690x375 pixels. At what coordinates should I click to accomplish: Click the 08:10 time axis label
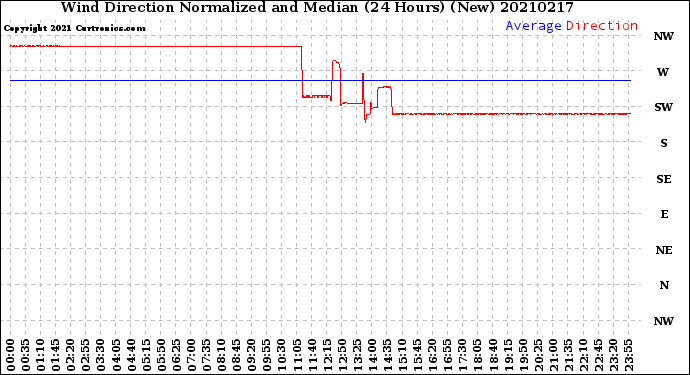pos(221,355)
